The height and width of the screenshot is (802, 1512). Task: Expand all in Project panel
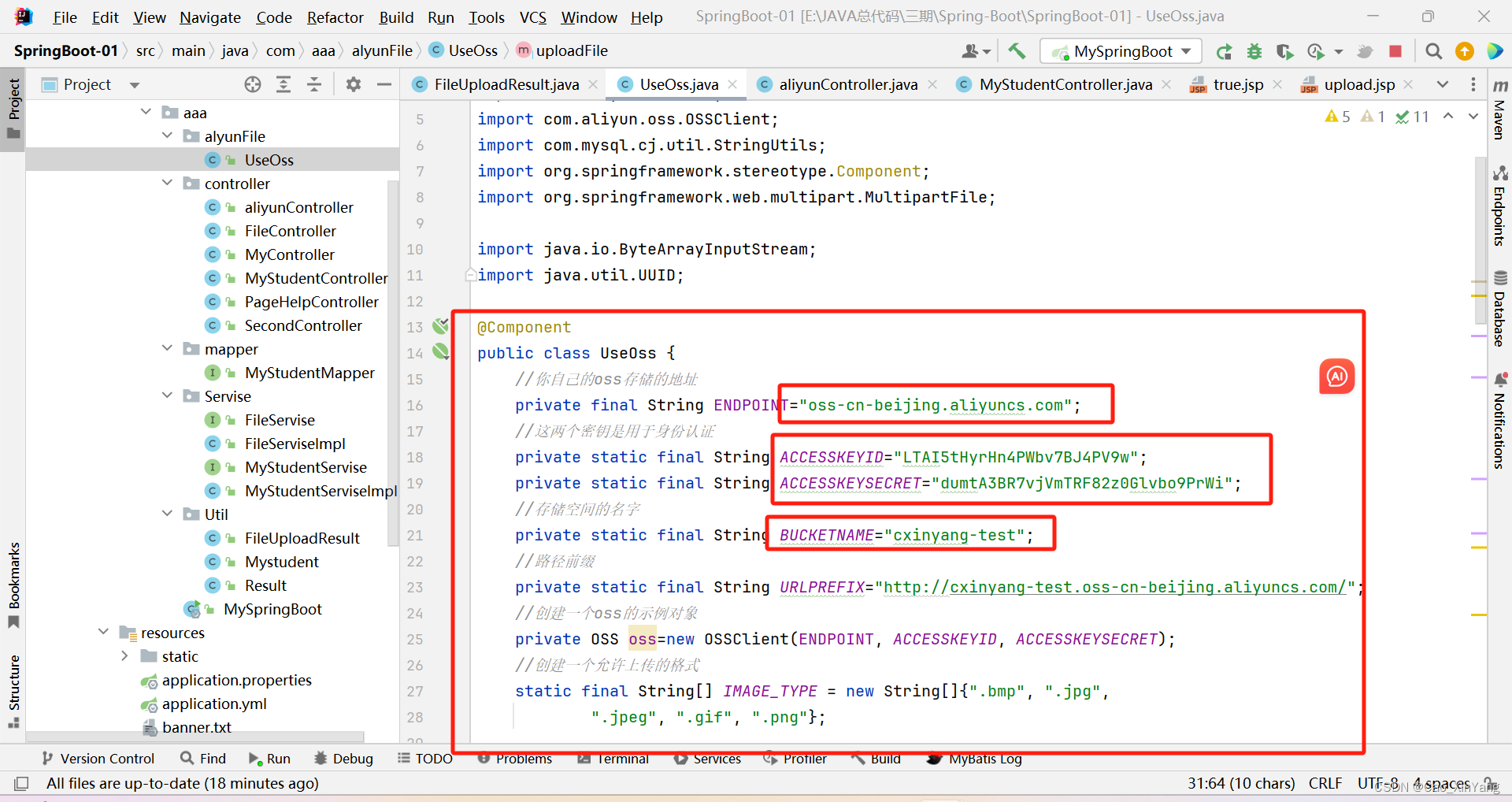[283, 84]
